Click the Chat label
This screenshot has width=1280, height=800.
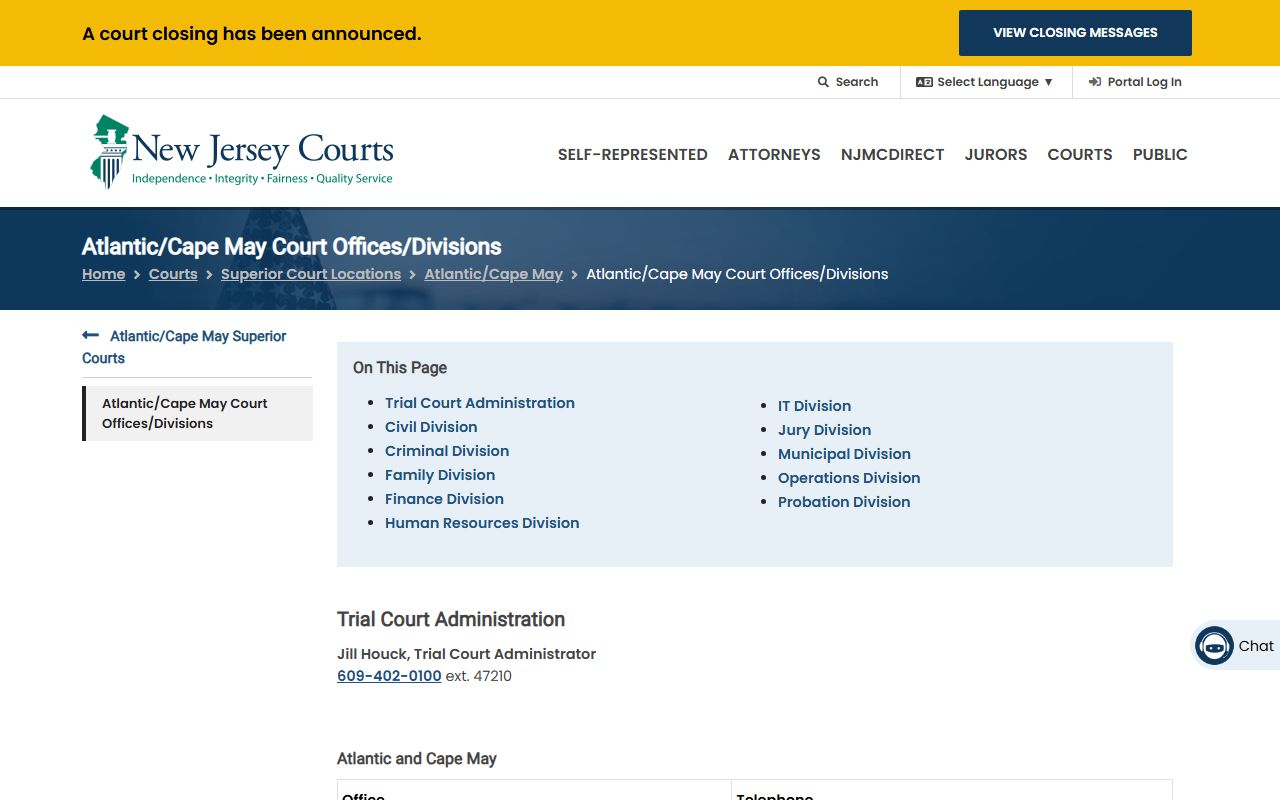point(1256,646)
